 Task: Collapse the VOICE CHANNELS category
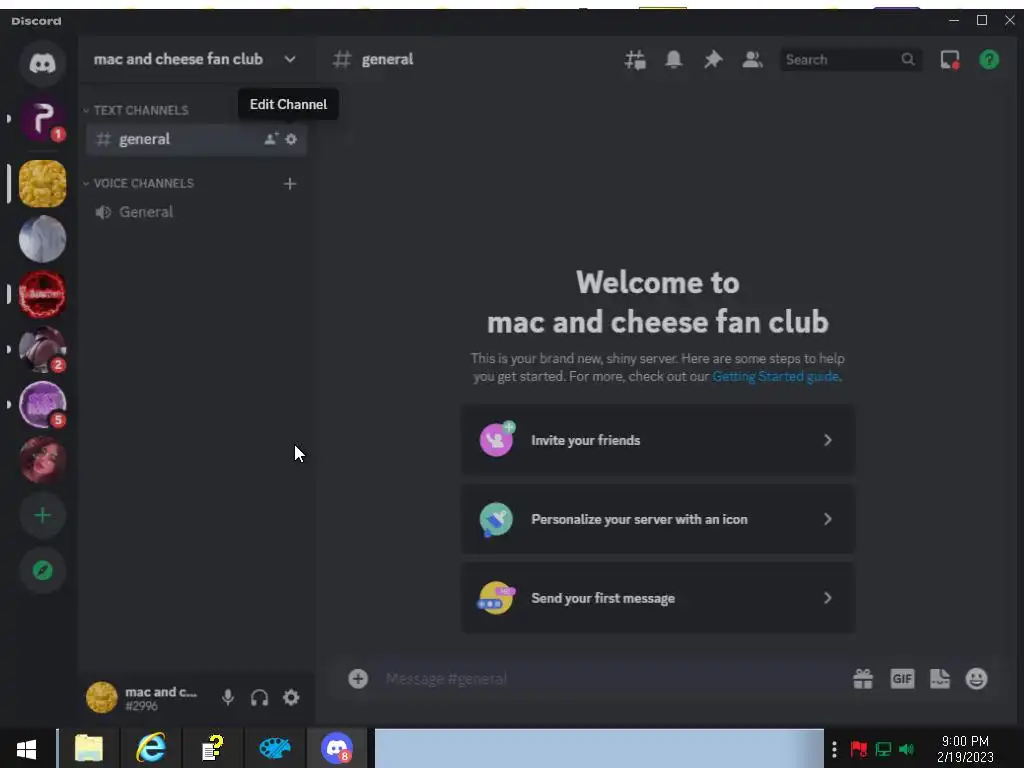click(138, 184)
